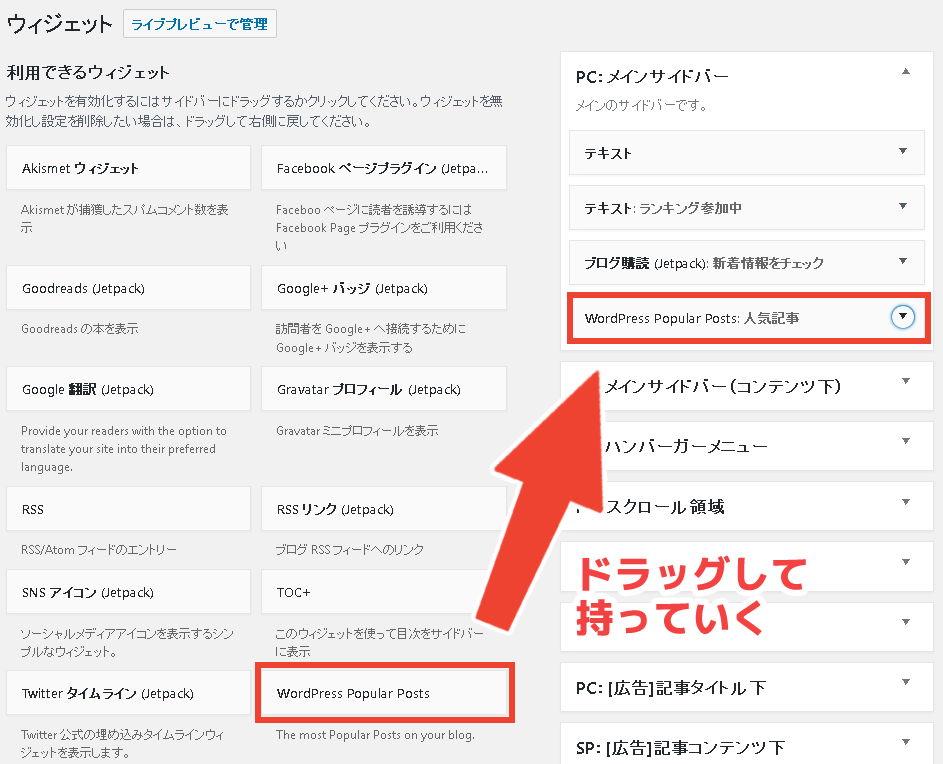This screenshot has width=943, height=764.
Task: Collapse the PC: メインサイドバー panel arrow
Action: (x=906, y=72)
